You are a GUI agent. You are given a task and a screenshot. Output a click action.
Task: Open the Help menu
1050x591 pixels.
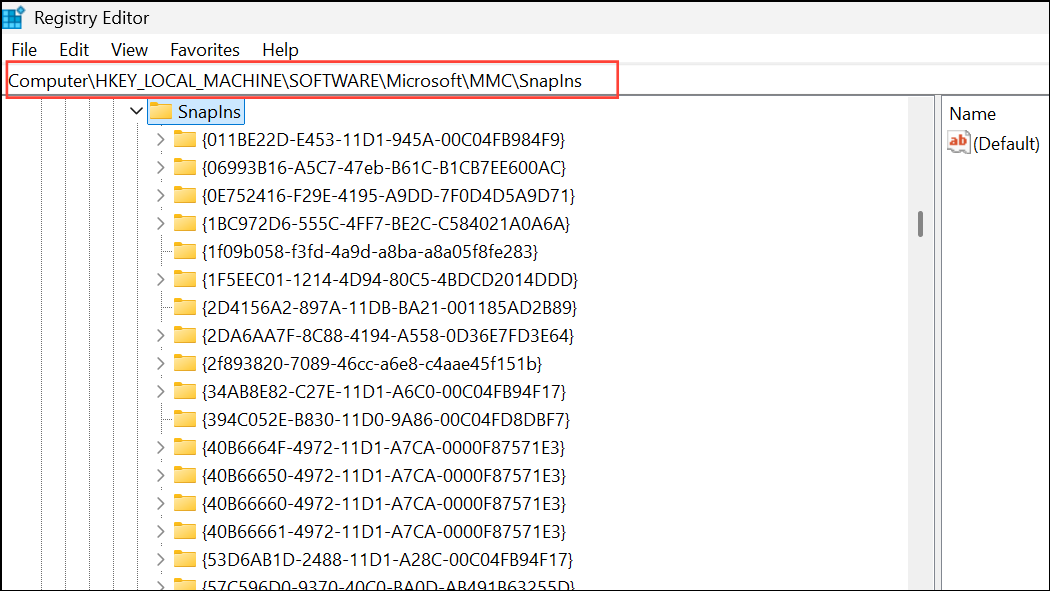[x=280, y=50]
